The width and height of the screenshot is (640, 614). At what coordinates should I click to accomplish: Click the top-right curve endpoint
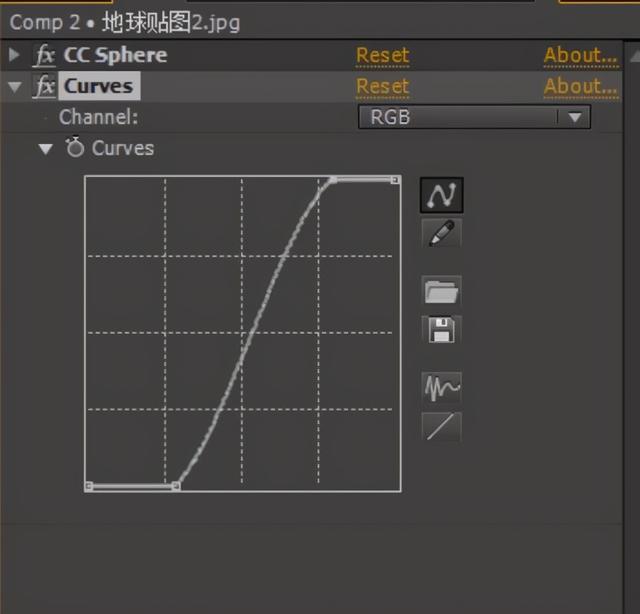(395, 180)
